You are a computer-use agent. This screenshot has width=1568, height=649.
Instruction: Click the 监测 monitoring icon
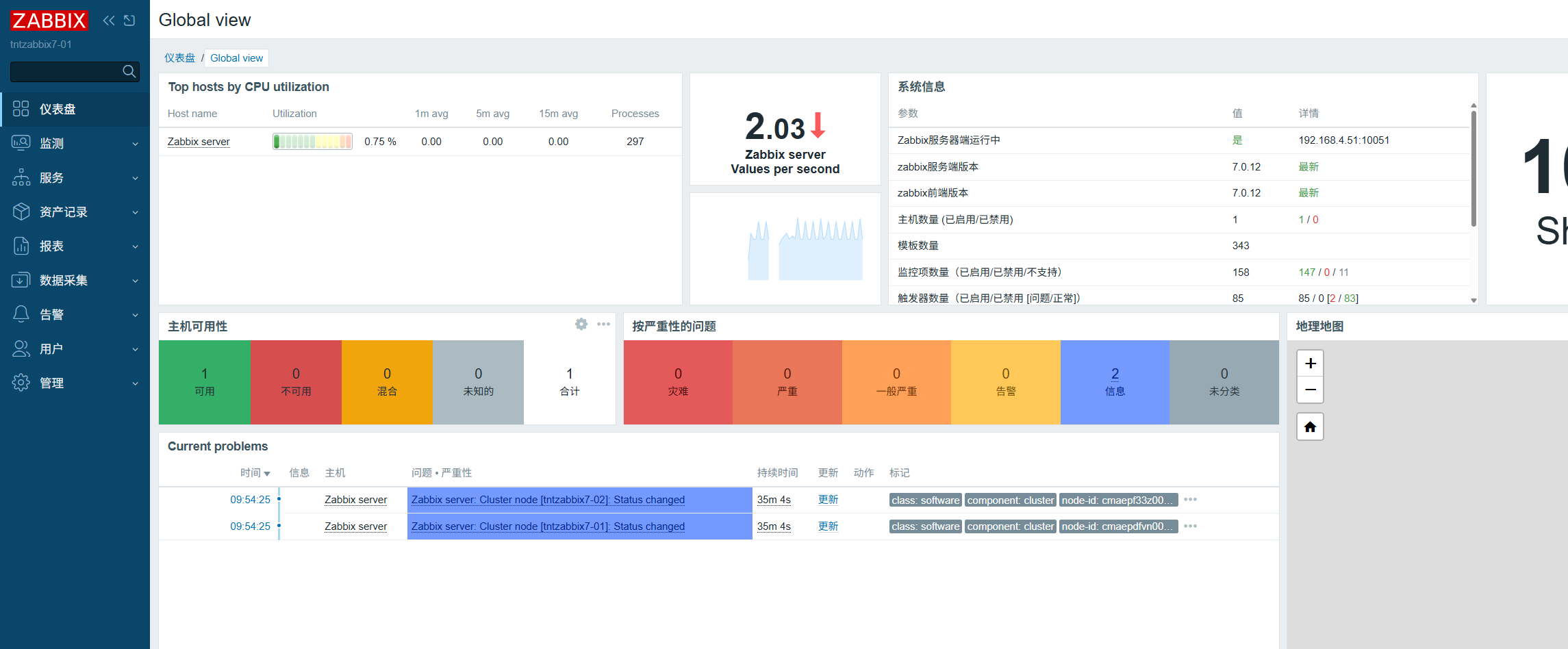21,143
